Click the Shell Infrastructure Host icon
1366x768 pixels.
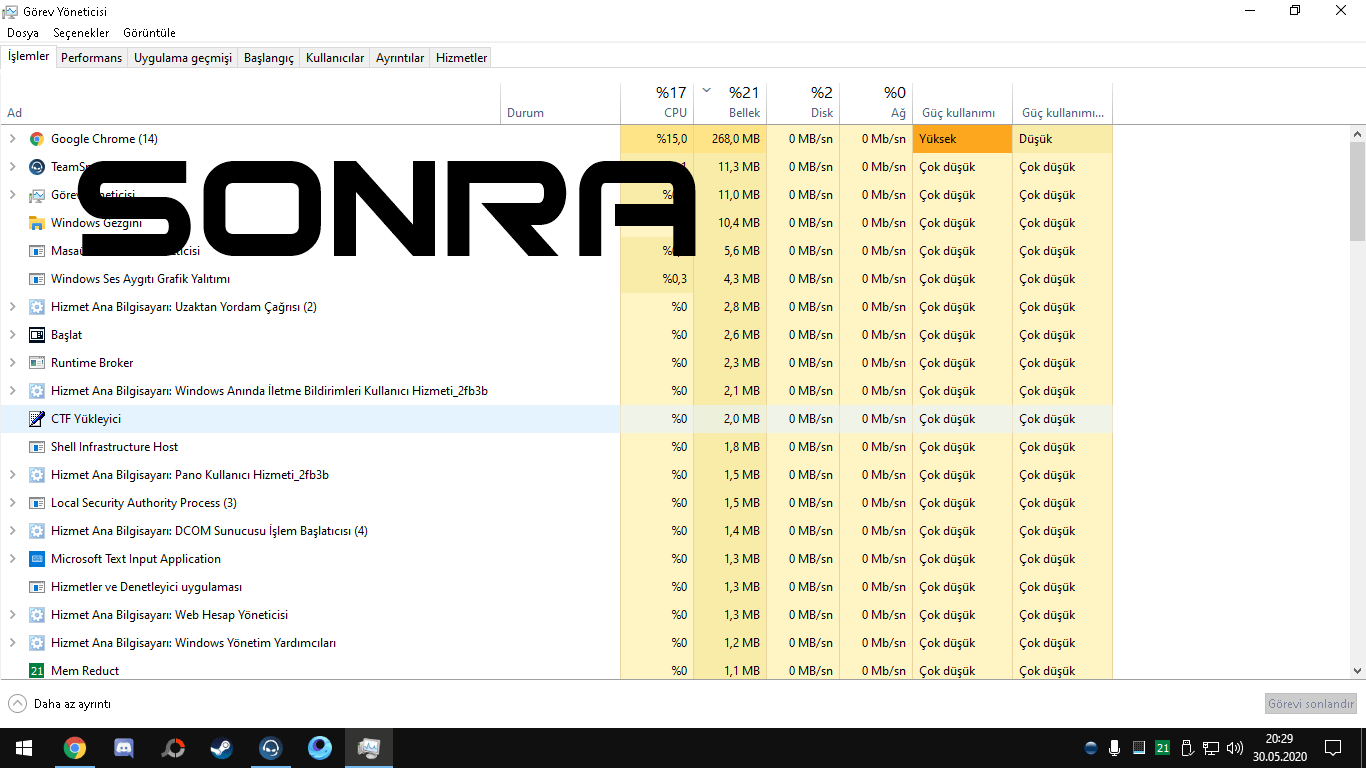pyautogui.click(x=37, y=447)
